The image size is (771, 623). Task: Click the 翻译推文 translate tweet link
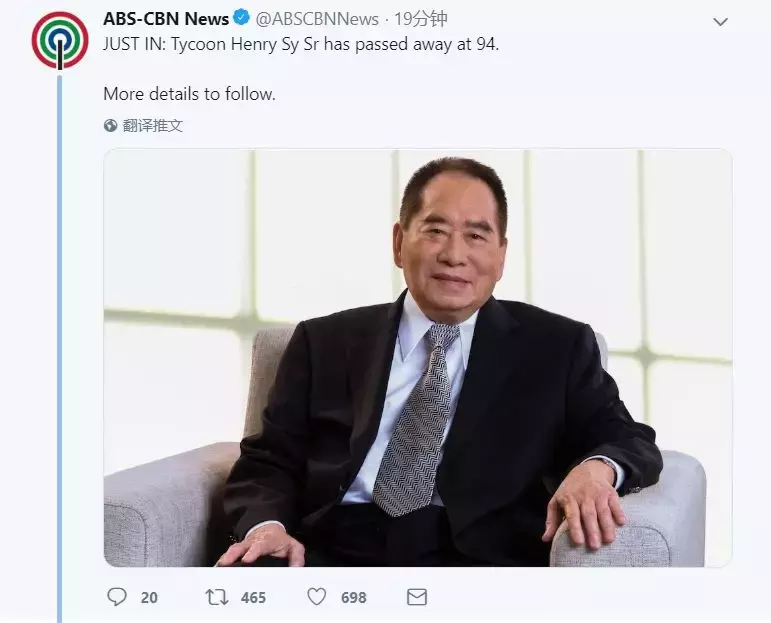point(152,126)
